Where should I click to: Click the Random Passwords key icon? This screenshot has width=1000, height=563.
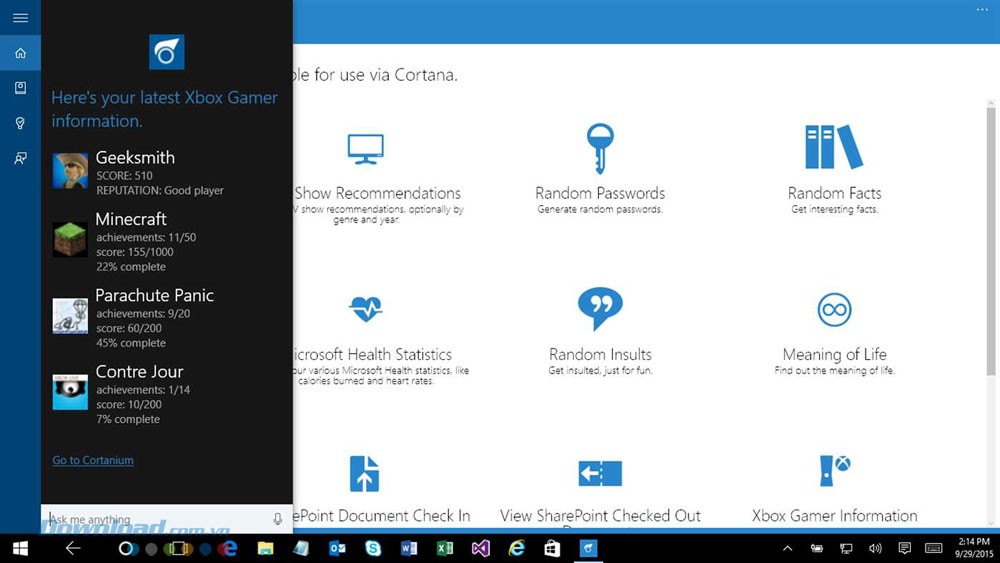[x=600, y=148]
